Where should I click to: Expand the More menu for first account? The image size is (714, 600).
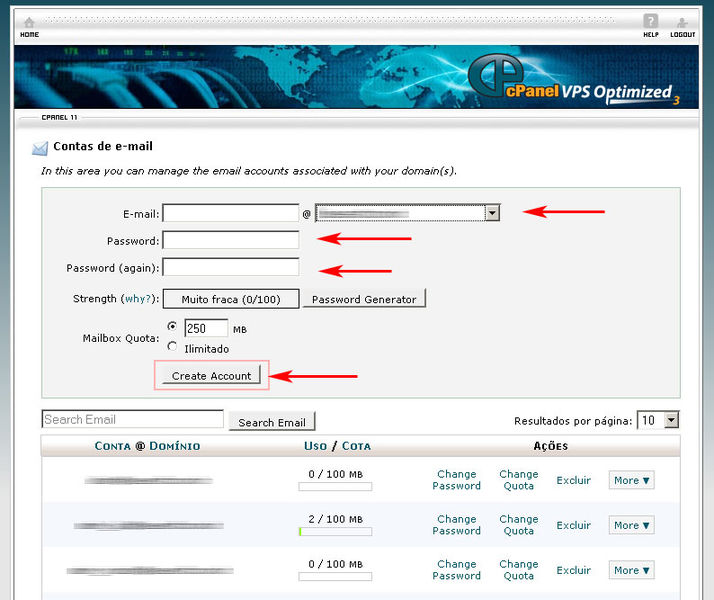pos(631,481)
